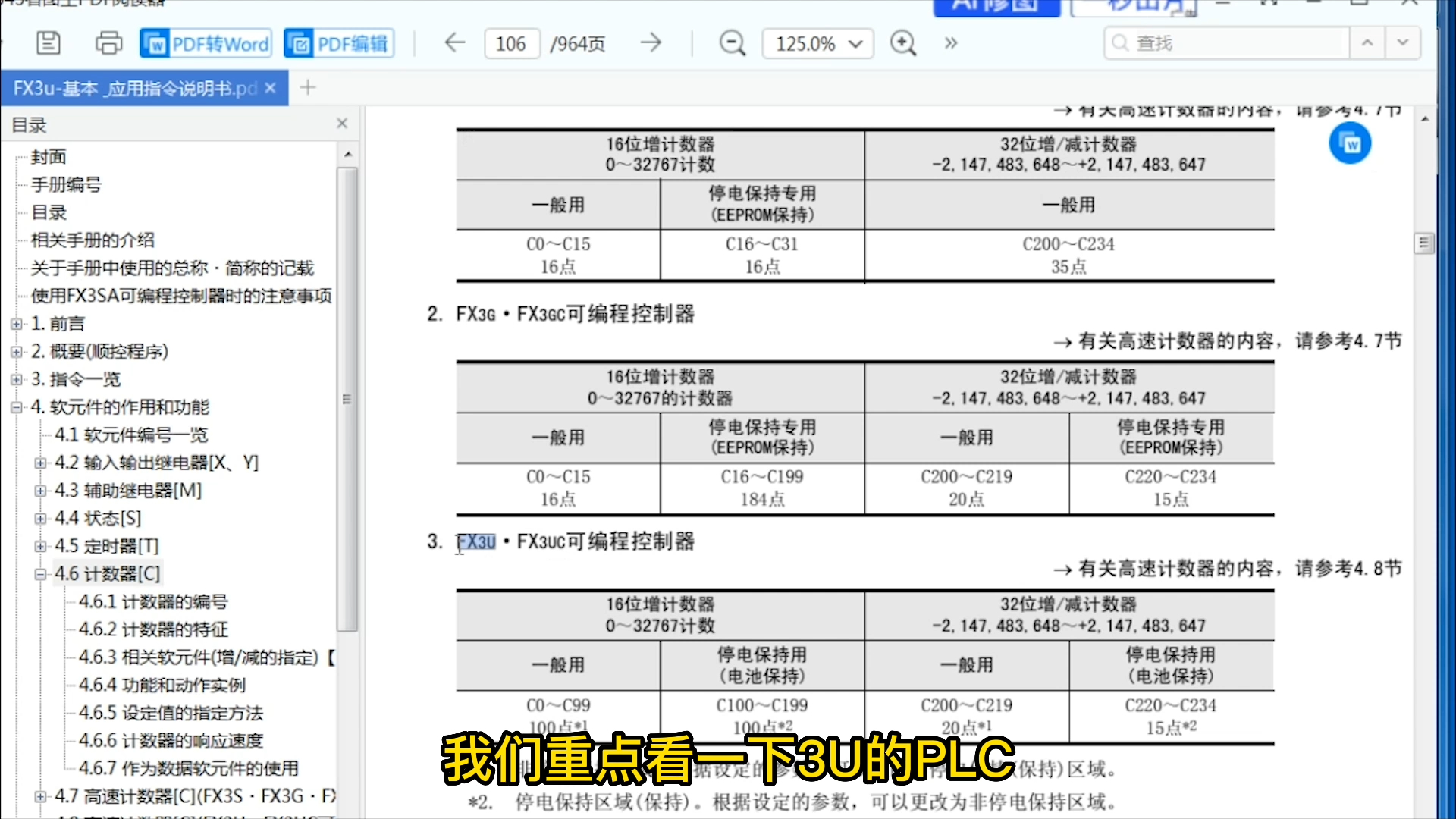Open 4.6.7 作为数据软元件的使用 entry
This screenshot has width=1456, height=819.
click(188, 769)
